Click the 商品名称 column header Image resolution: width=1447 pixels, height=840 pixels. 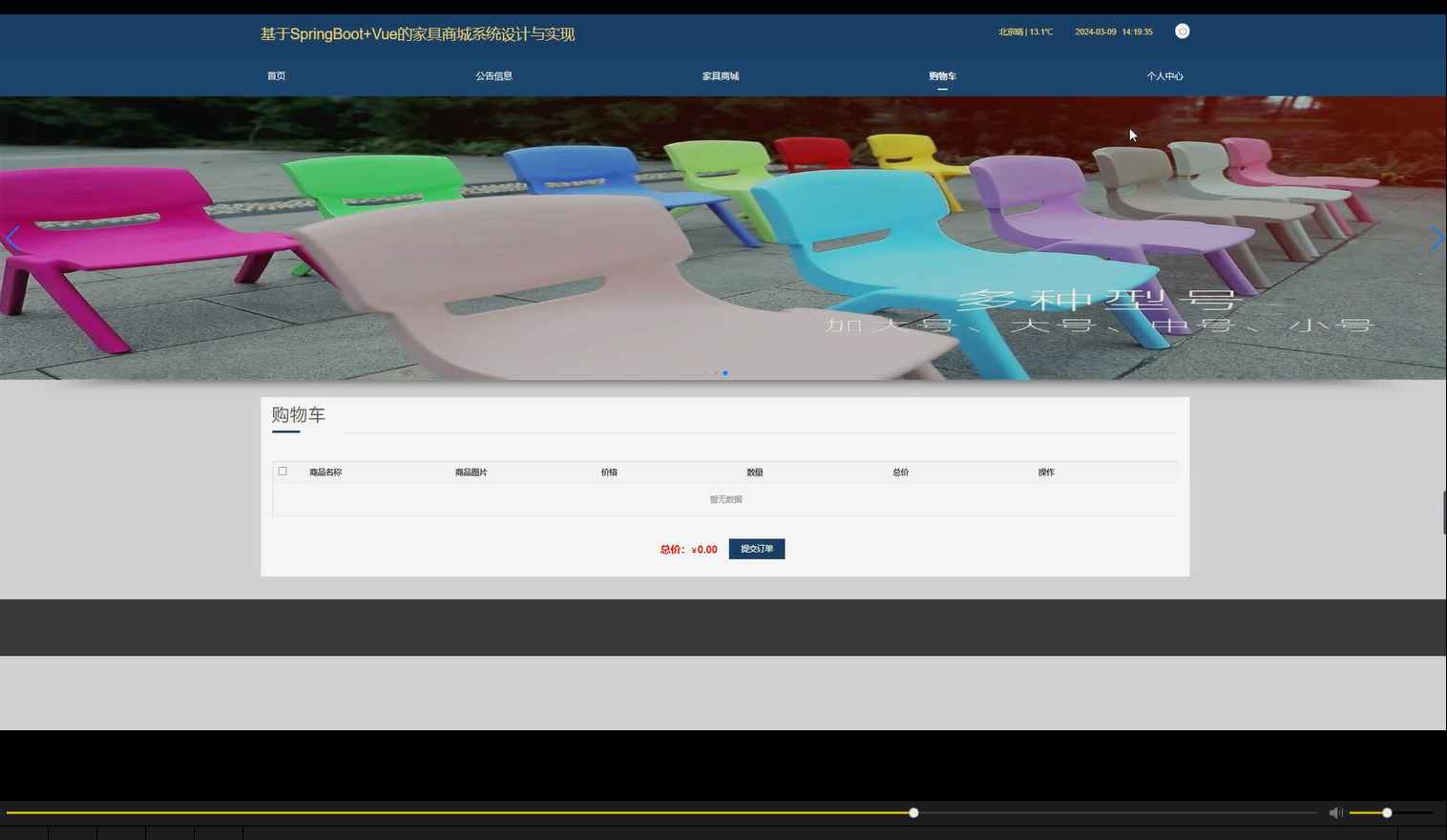pos(325,472)
